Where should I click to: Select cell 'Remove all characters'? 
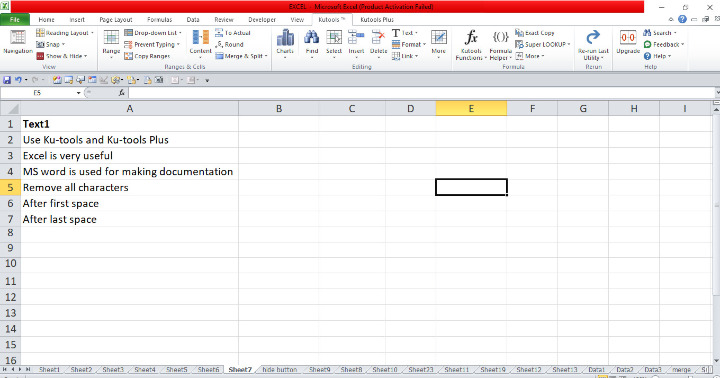pos(129,187)
